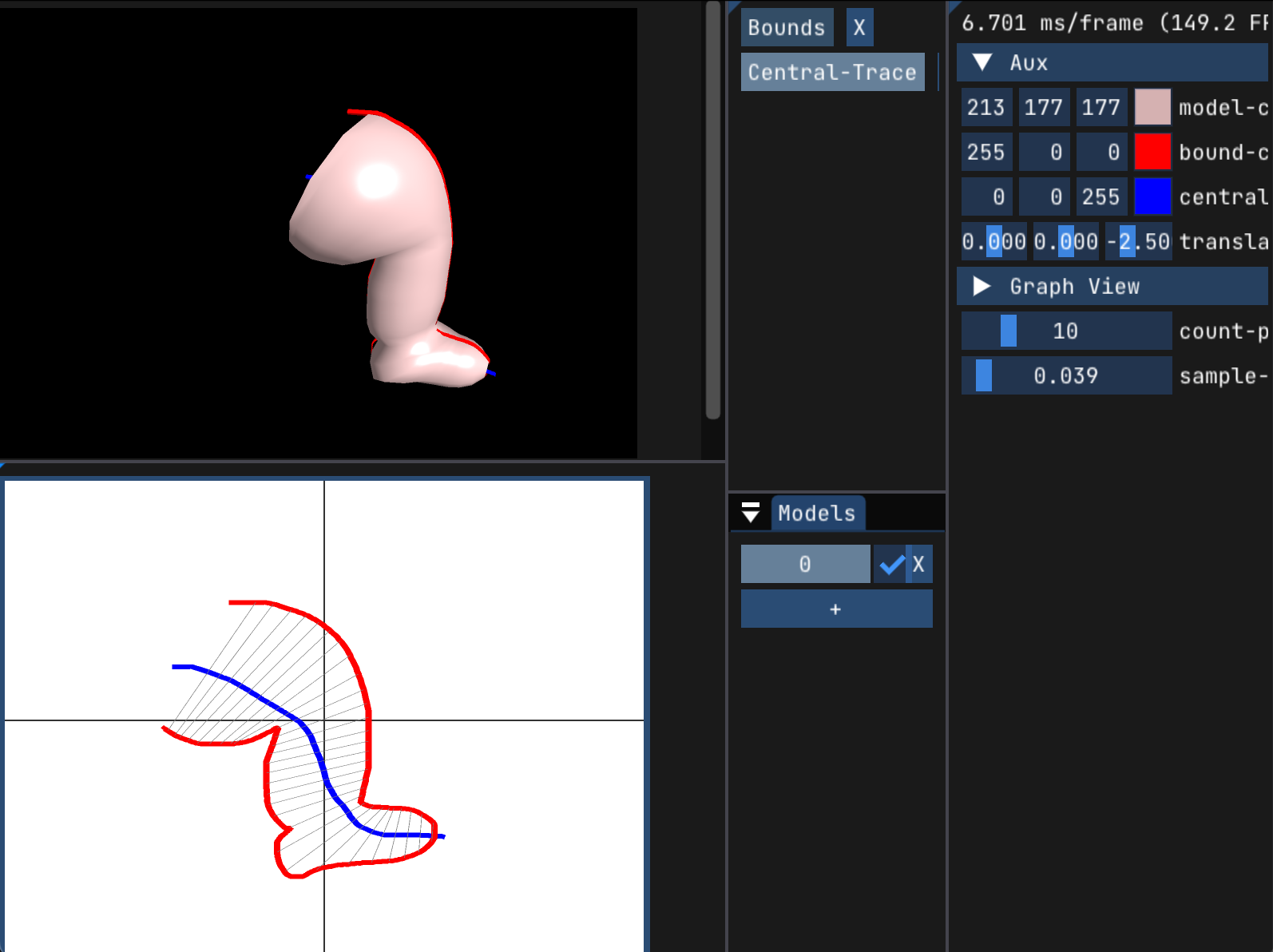Select model 0 in Models list

coord(805,564)
